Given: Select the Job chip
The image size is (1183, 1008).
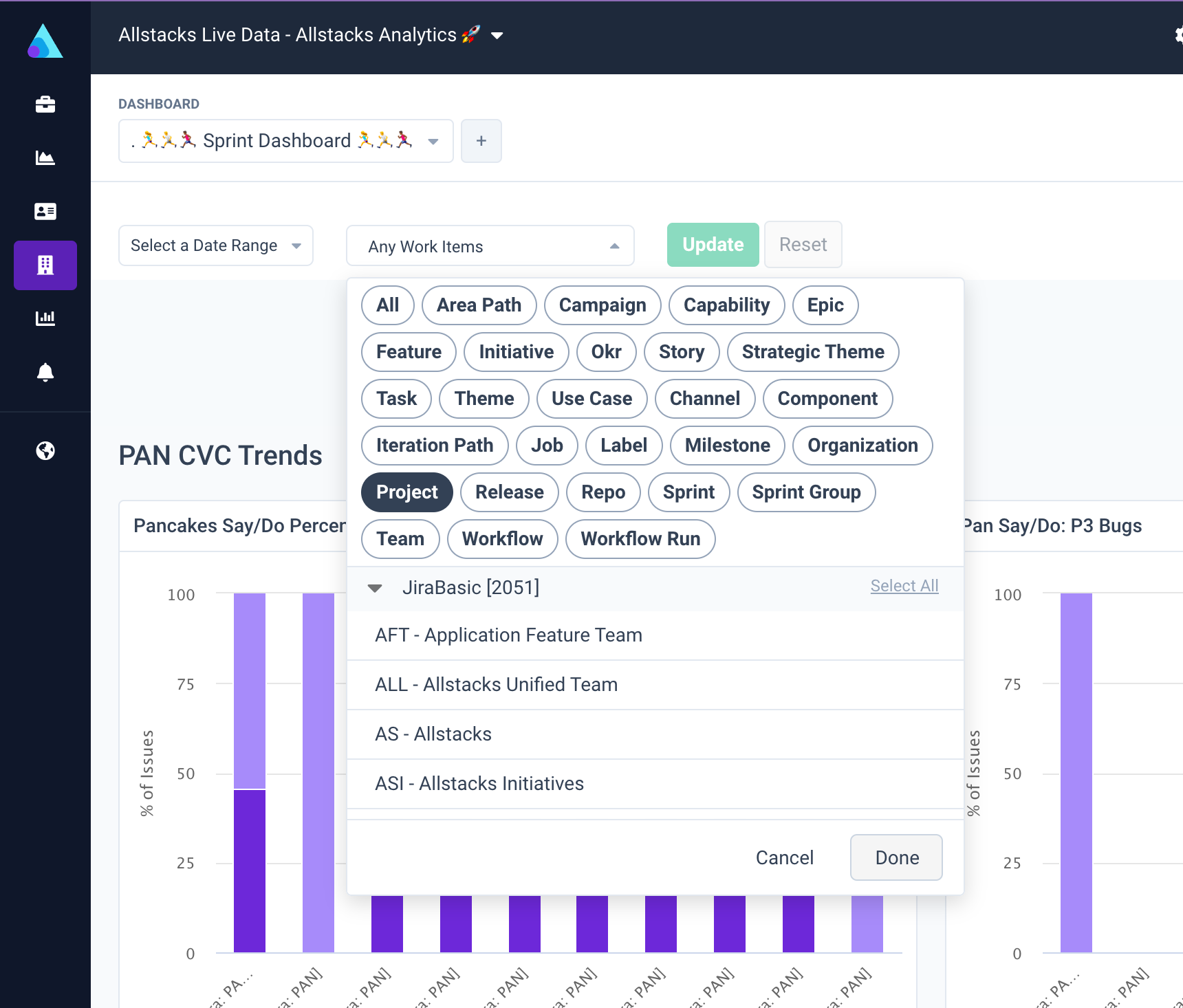Looking at the screenshot, I should click(547, 446).
